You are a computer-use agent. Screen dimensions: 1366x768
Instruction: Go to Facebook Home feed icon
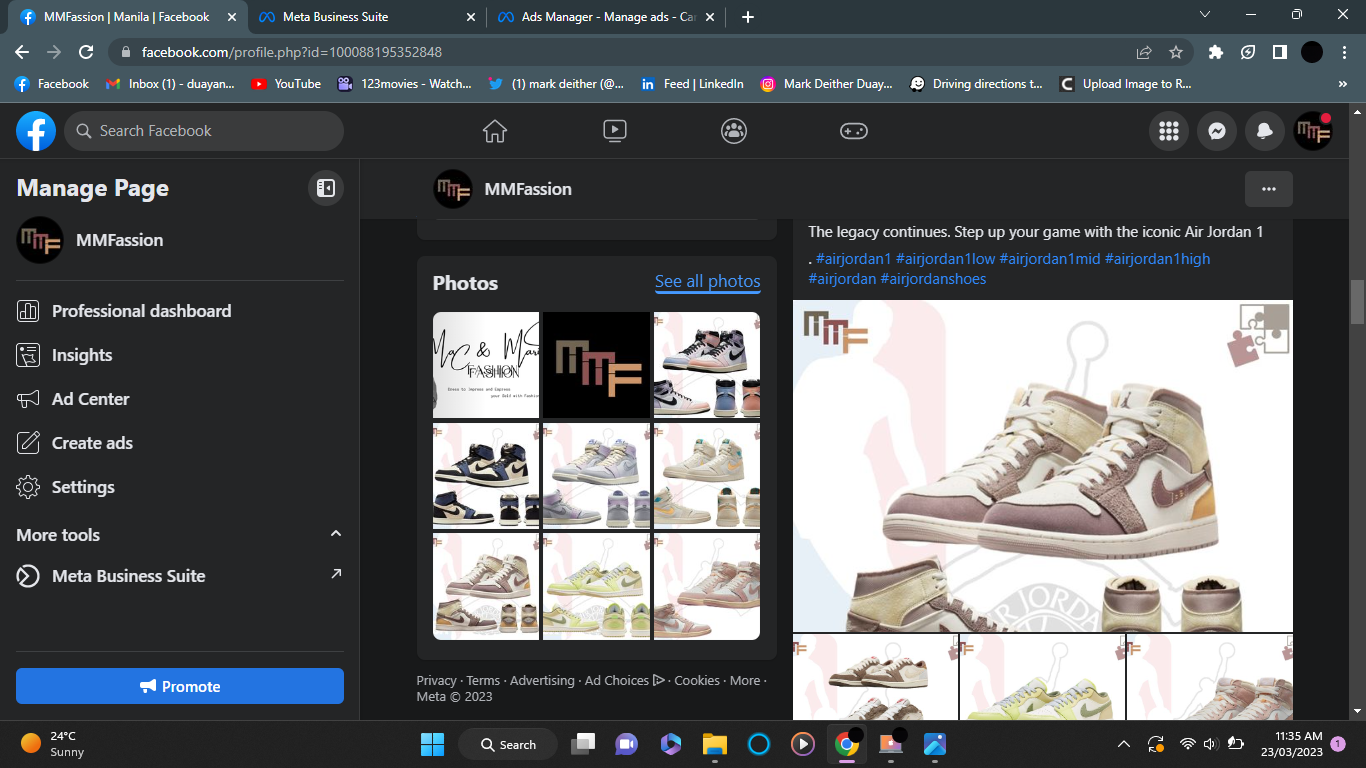[494, 131]
